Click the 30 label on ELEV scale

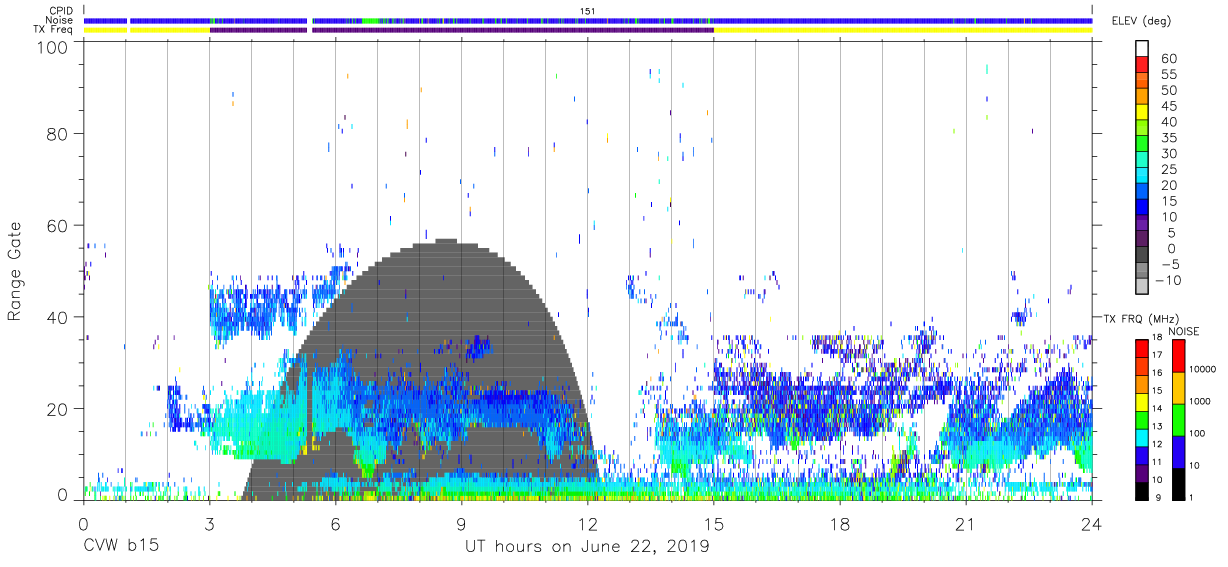(x=1169, y=153)
